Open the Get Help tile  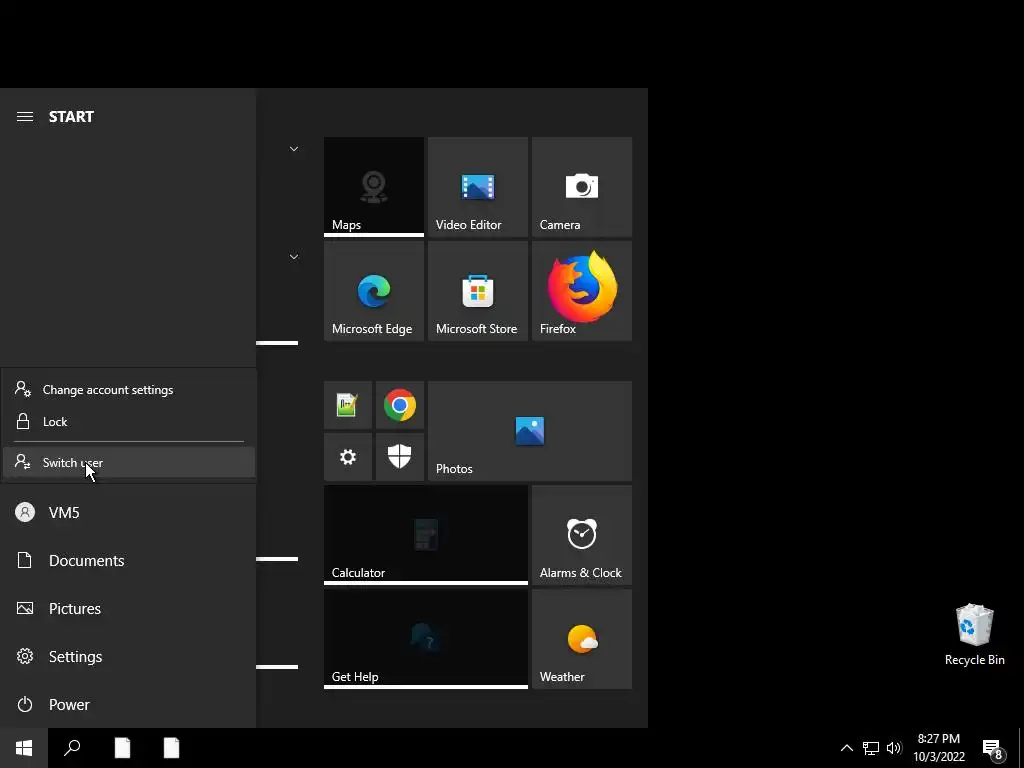point(426,639)
